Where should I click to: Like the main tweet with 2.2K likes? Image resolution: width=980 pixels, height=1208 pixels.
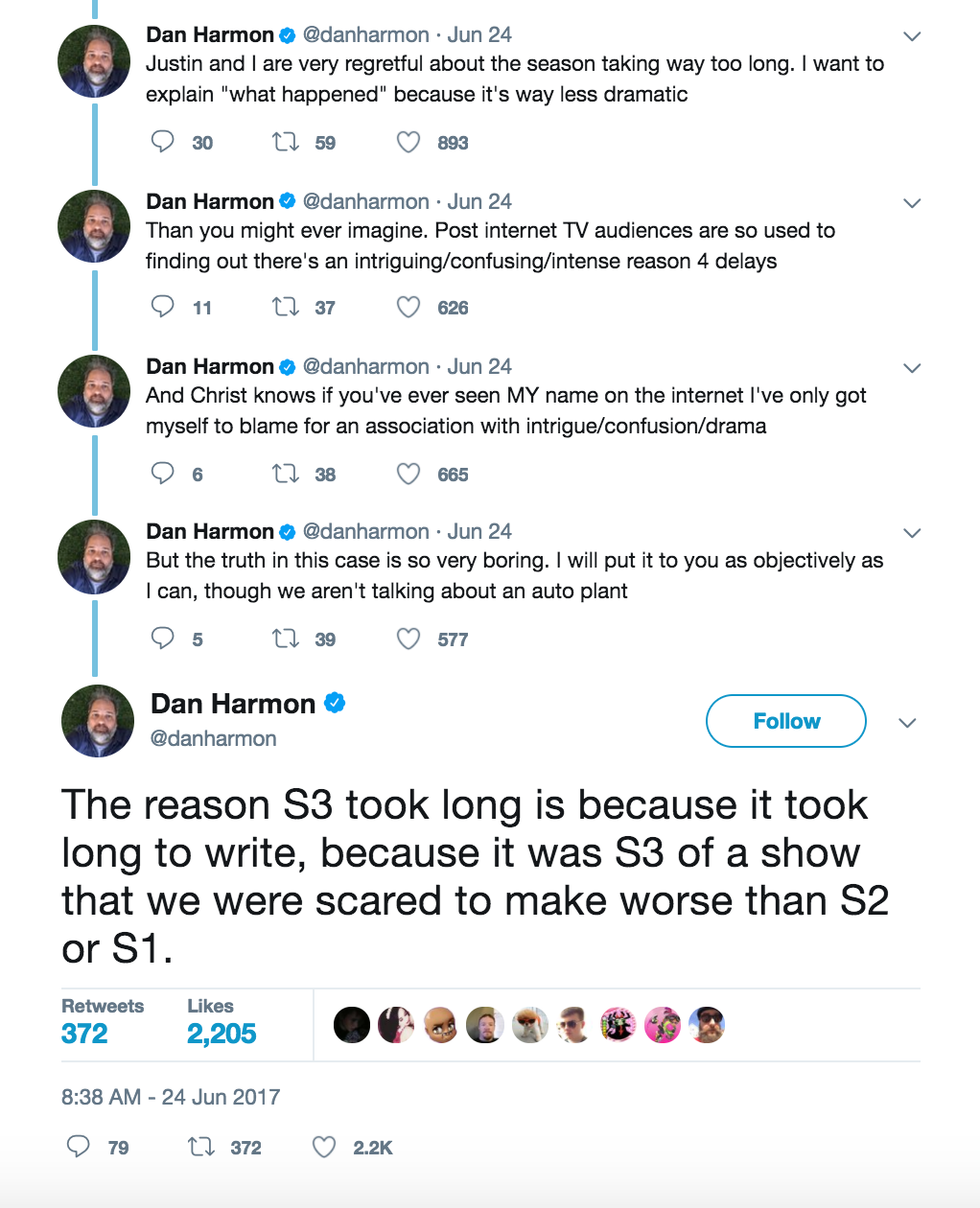[325, 1147]
